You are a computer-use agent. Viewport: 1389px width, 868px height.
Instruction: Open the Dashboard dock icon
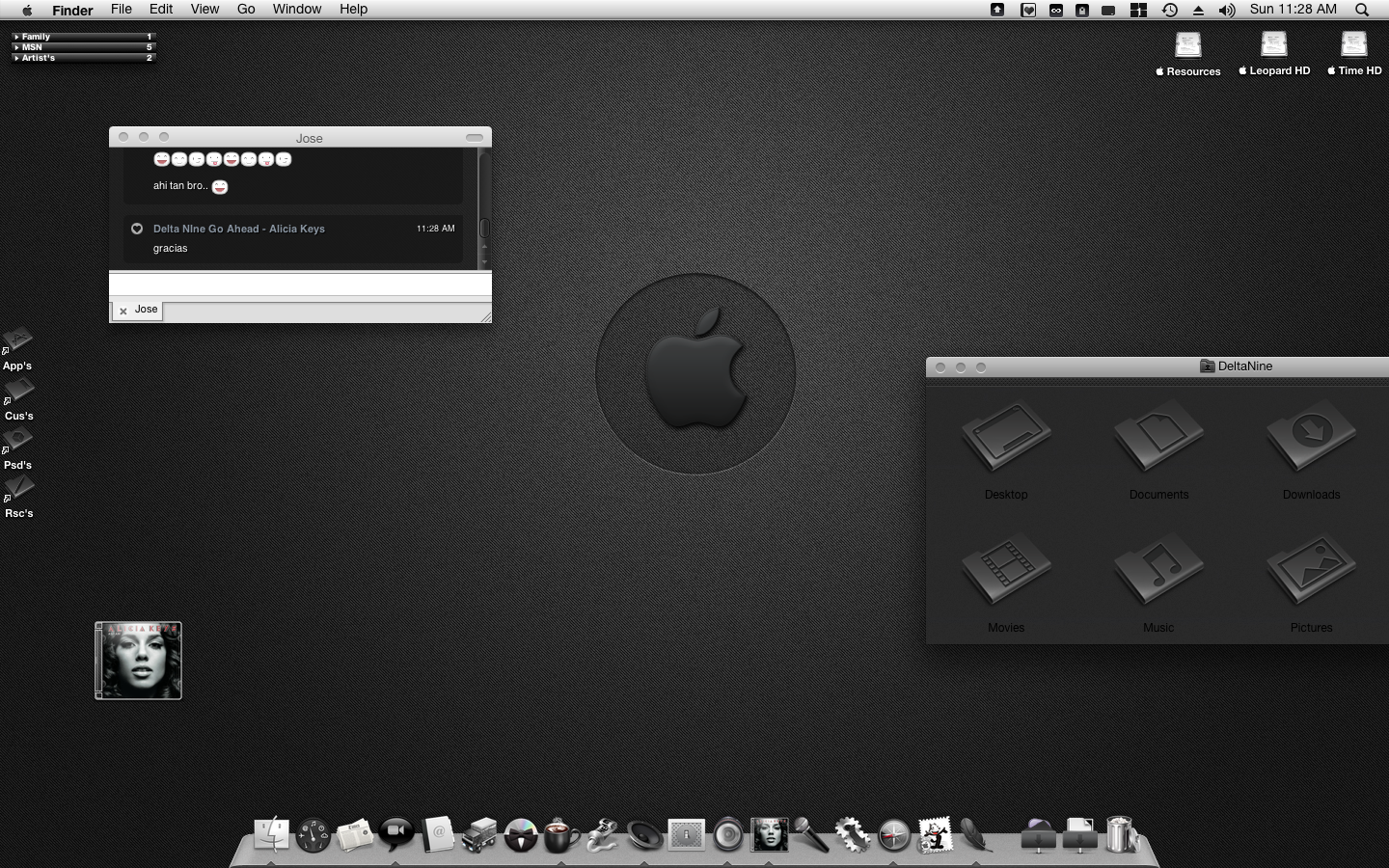[x=313, y=835]
